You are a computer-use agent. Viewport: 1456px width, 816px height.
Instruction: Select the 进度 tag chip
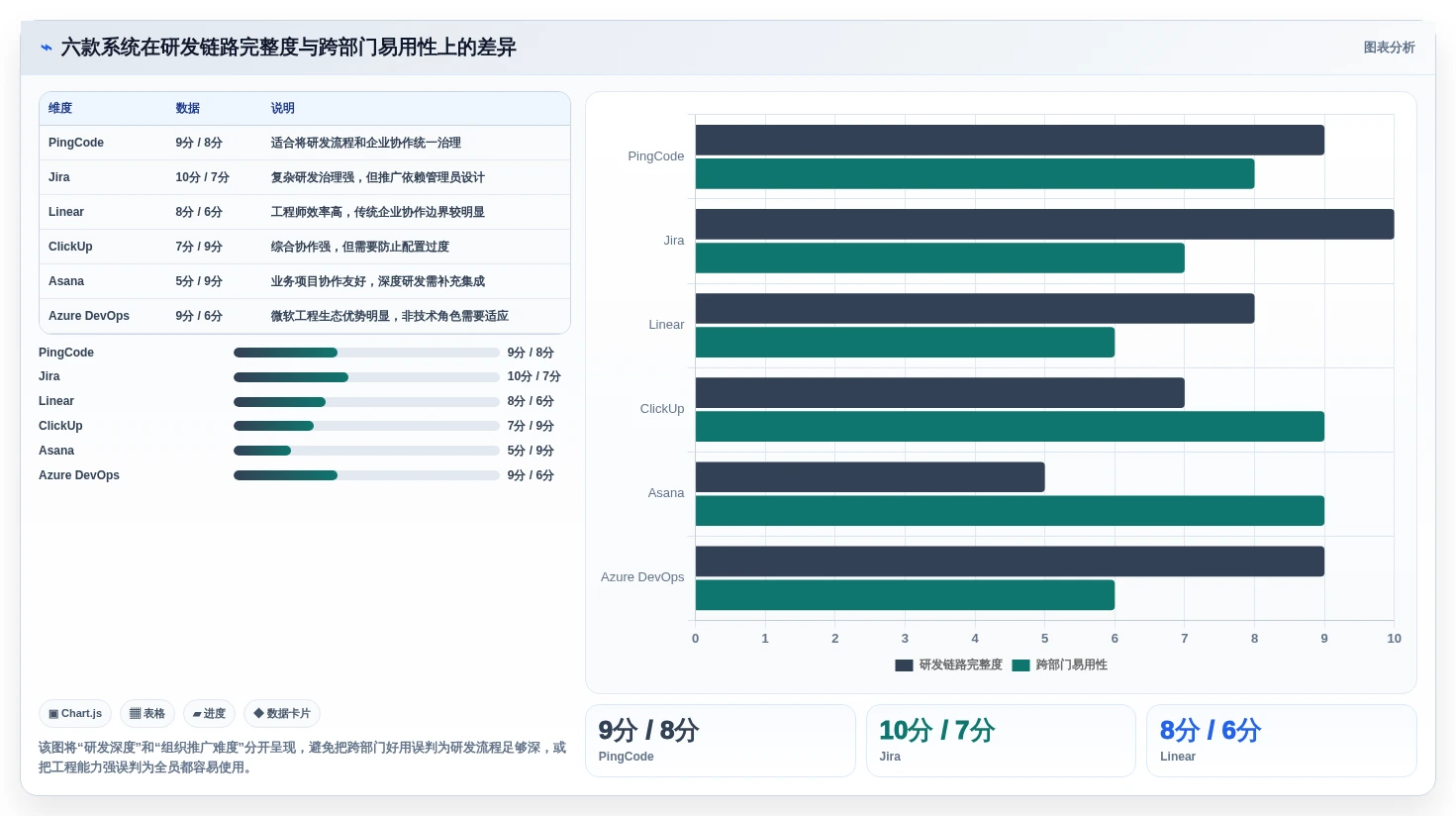tap(209, 713)
